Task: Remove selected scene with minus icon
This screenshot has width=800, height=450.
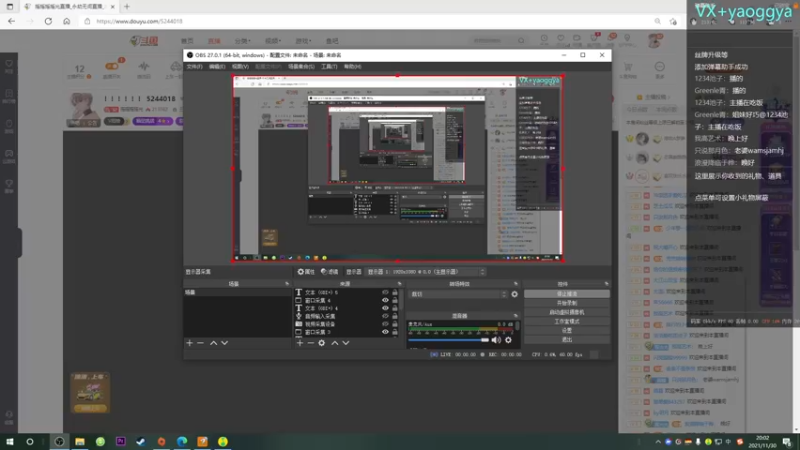Action: (x=201, y=343)
